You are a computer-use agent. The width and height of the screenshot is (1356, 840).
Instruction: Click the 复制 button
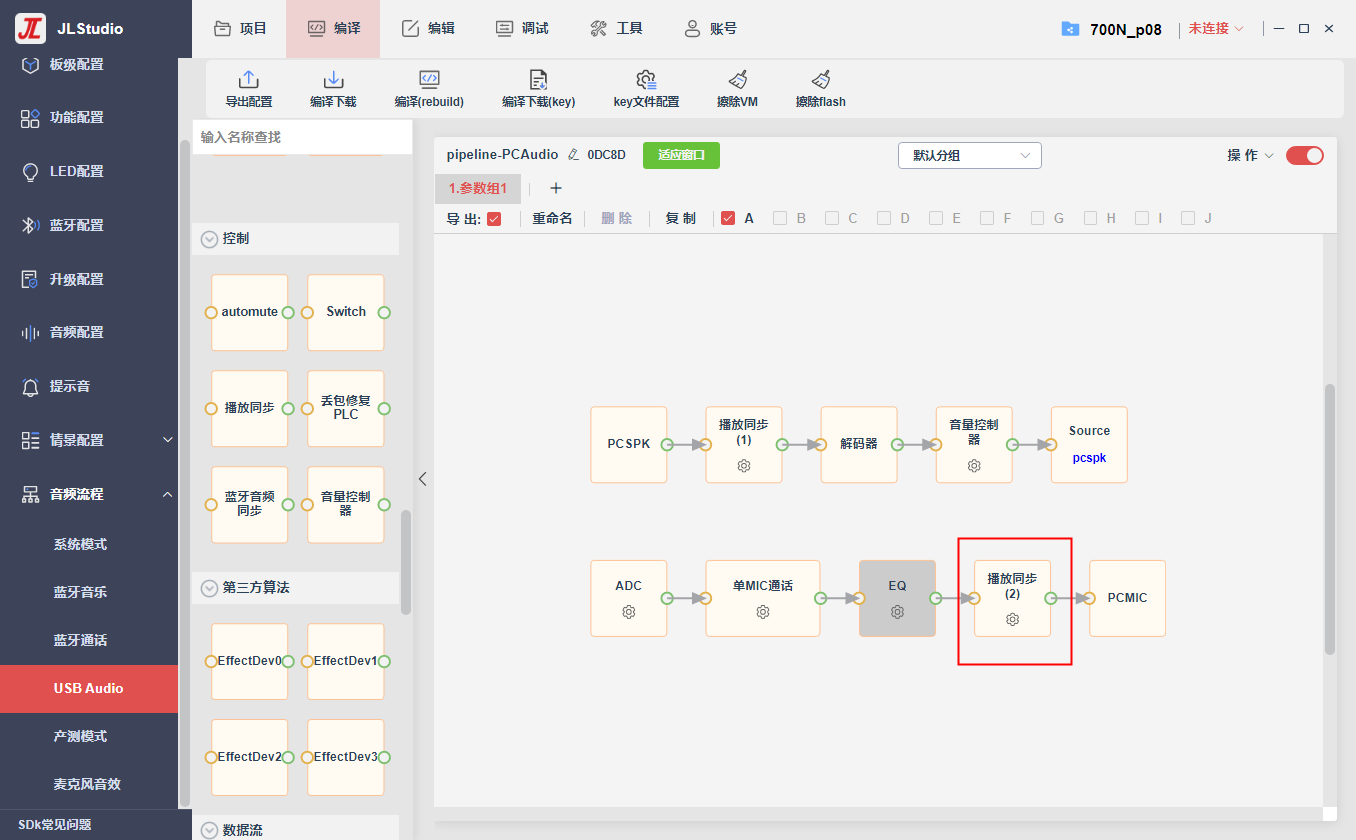[681, 218]
